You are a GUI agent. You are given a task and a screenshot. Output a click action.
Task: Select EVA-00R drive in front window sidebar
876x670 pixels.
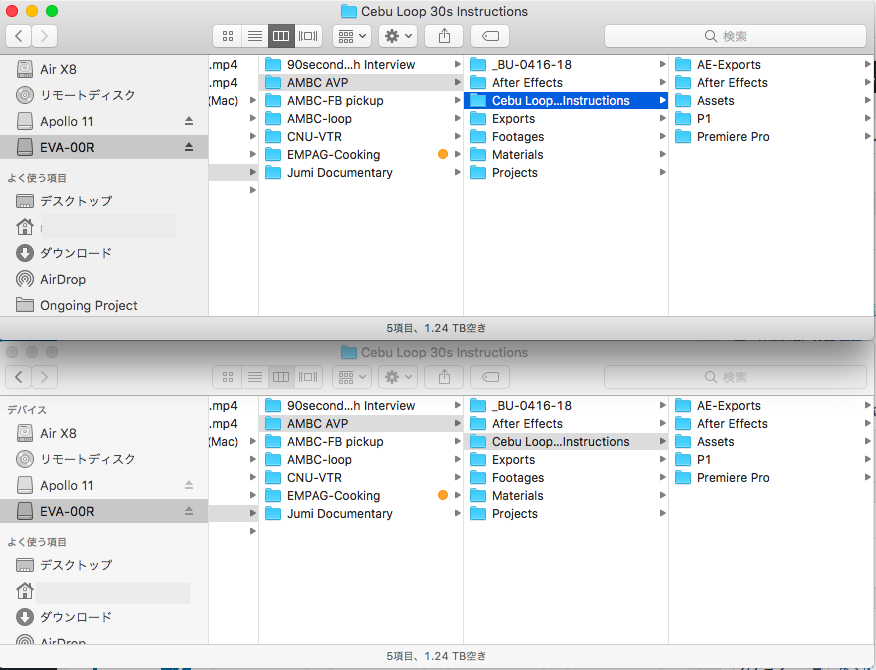[104, 148]
